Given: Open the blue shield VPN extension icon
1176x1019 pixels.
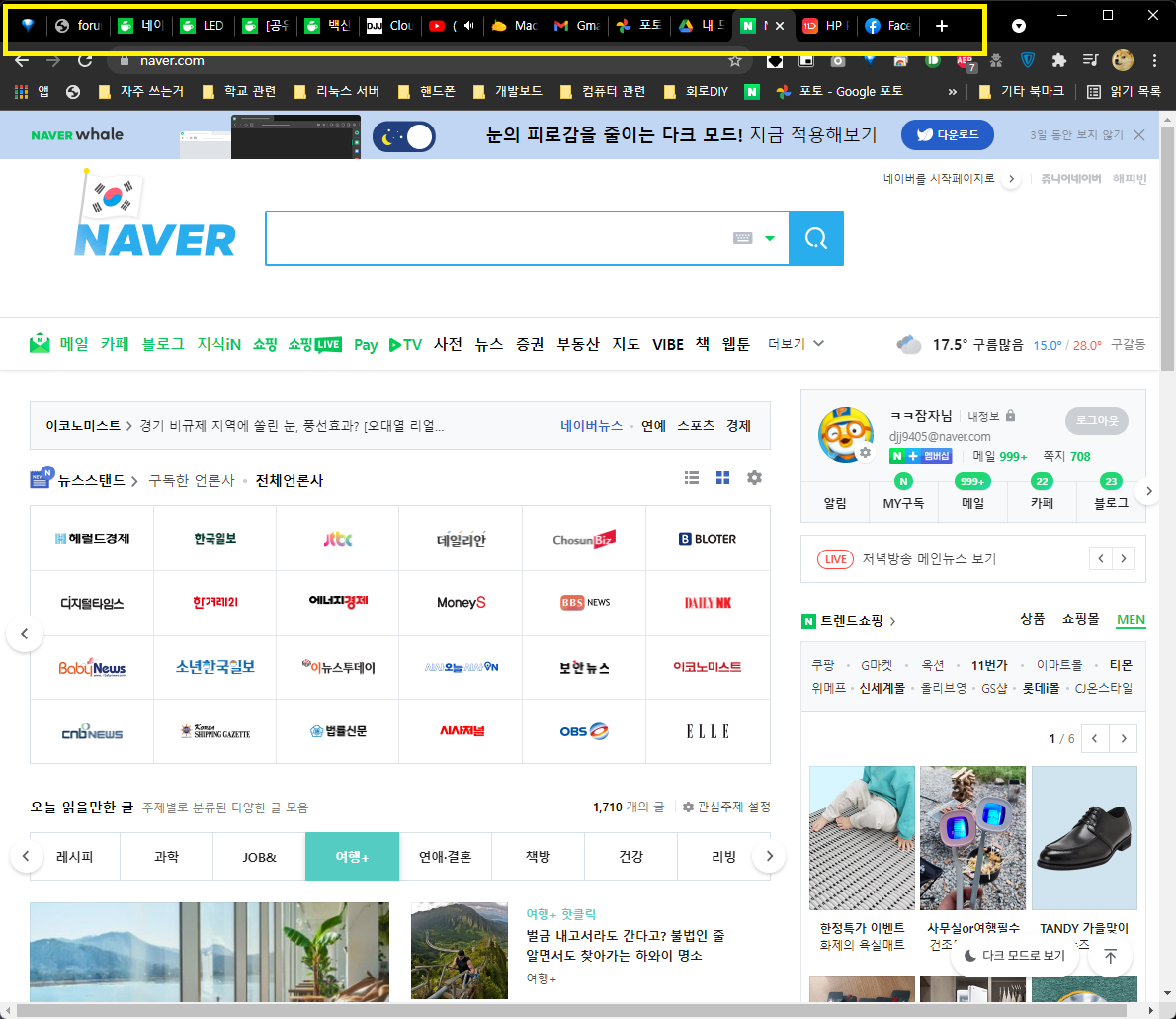Looking at the screenshot, I should point(1028,60).
